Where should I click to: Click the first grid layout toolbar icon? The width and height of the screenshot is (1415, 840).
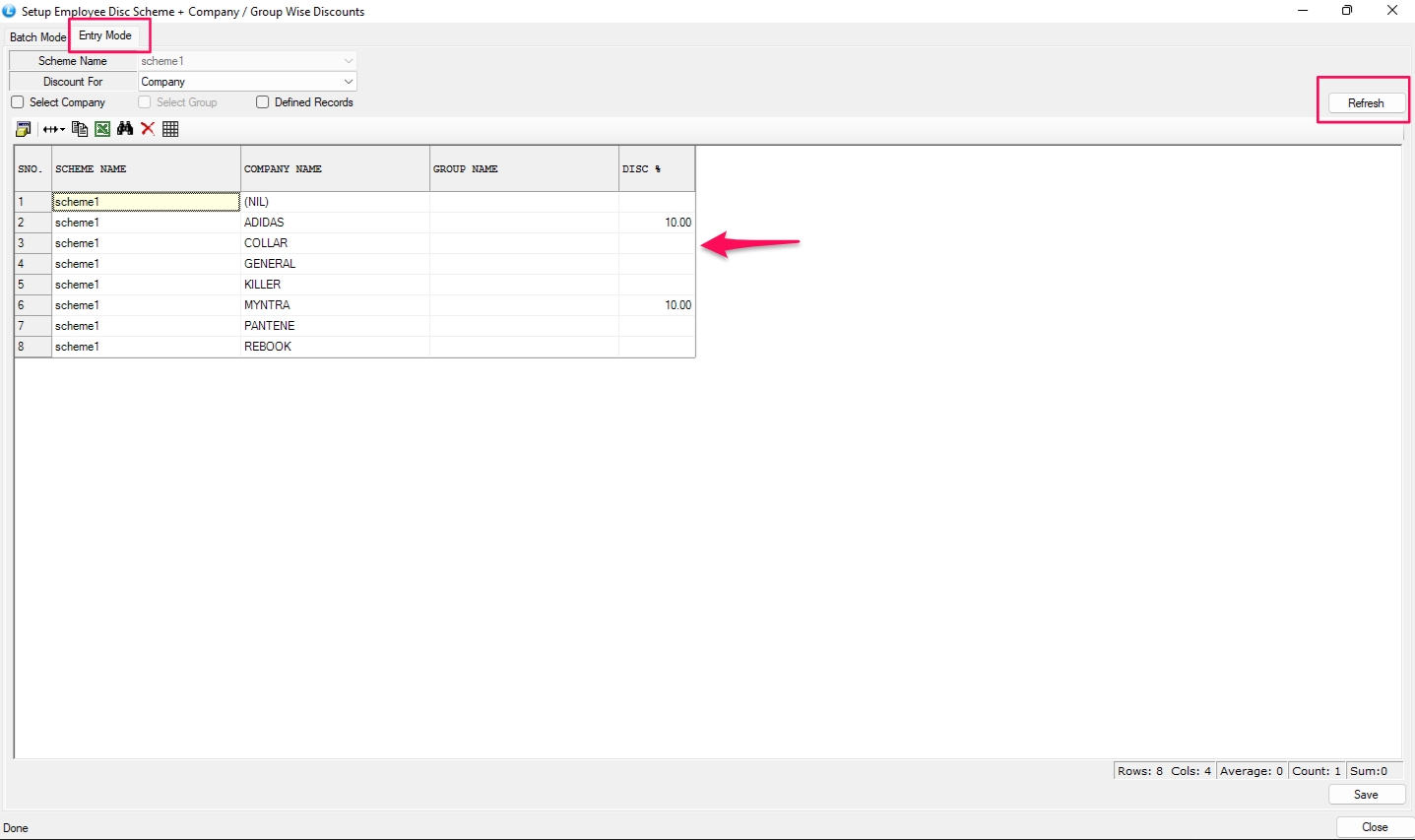24,129
